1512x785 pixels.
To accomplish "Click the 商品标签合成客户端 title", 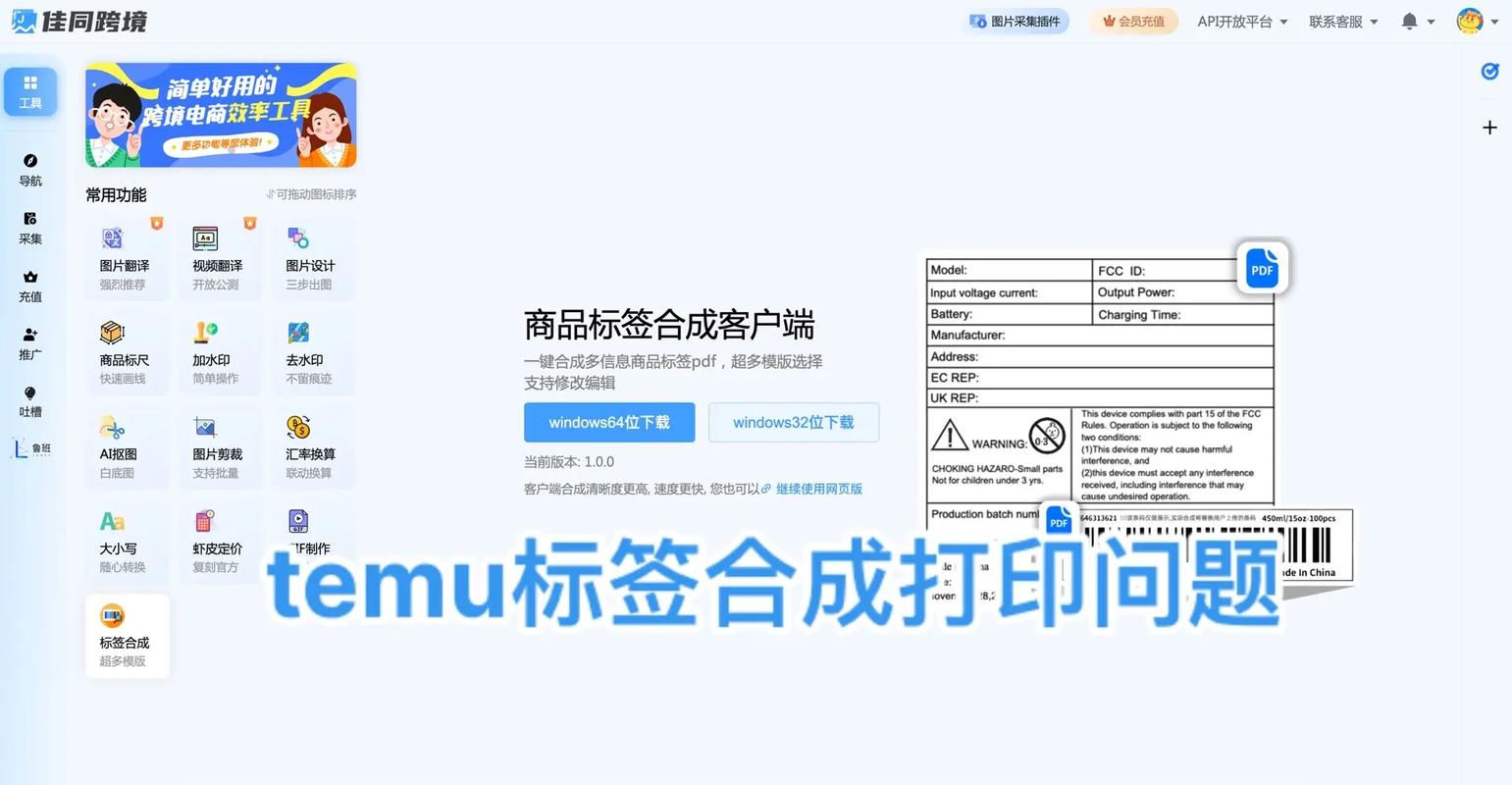I will (669, 325).
